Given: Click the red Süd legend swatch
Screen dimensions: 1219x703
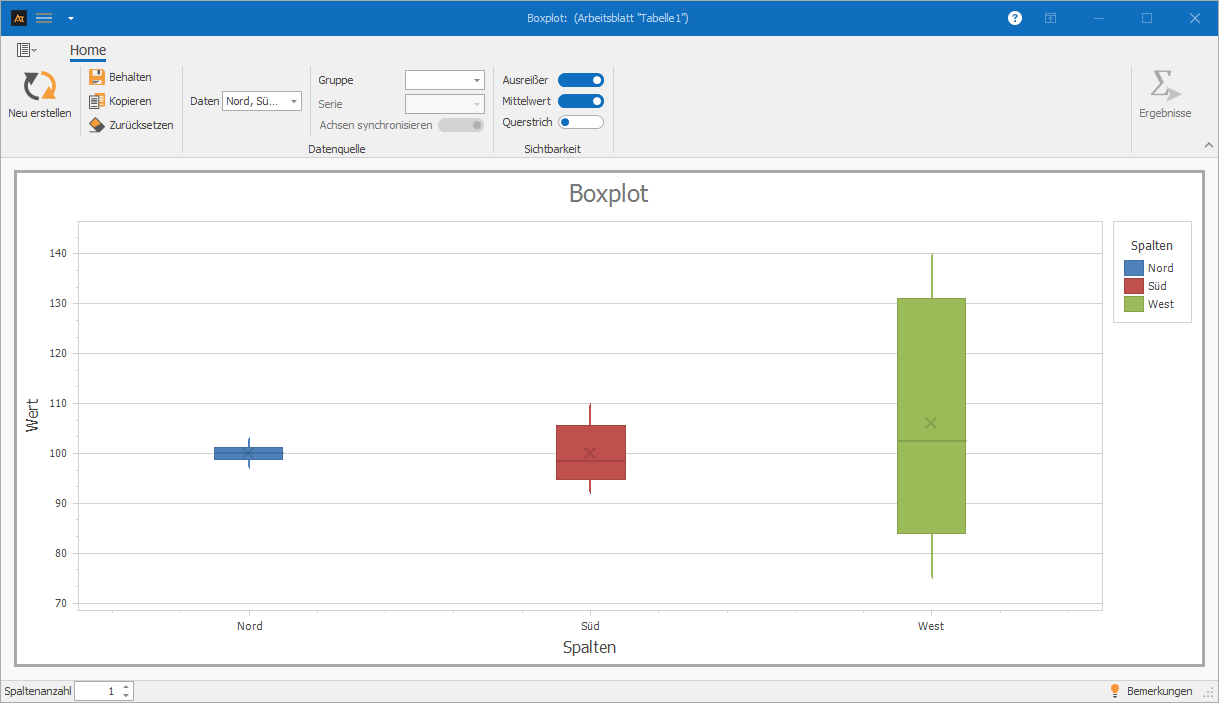Looking at the screenshot, I should tap(1134, 286).
